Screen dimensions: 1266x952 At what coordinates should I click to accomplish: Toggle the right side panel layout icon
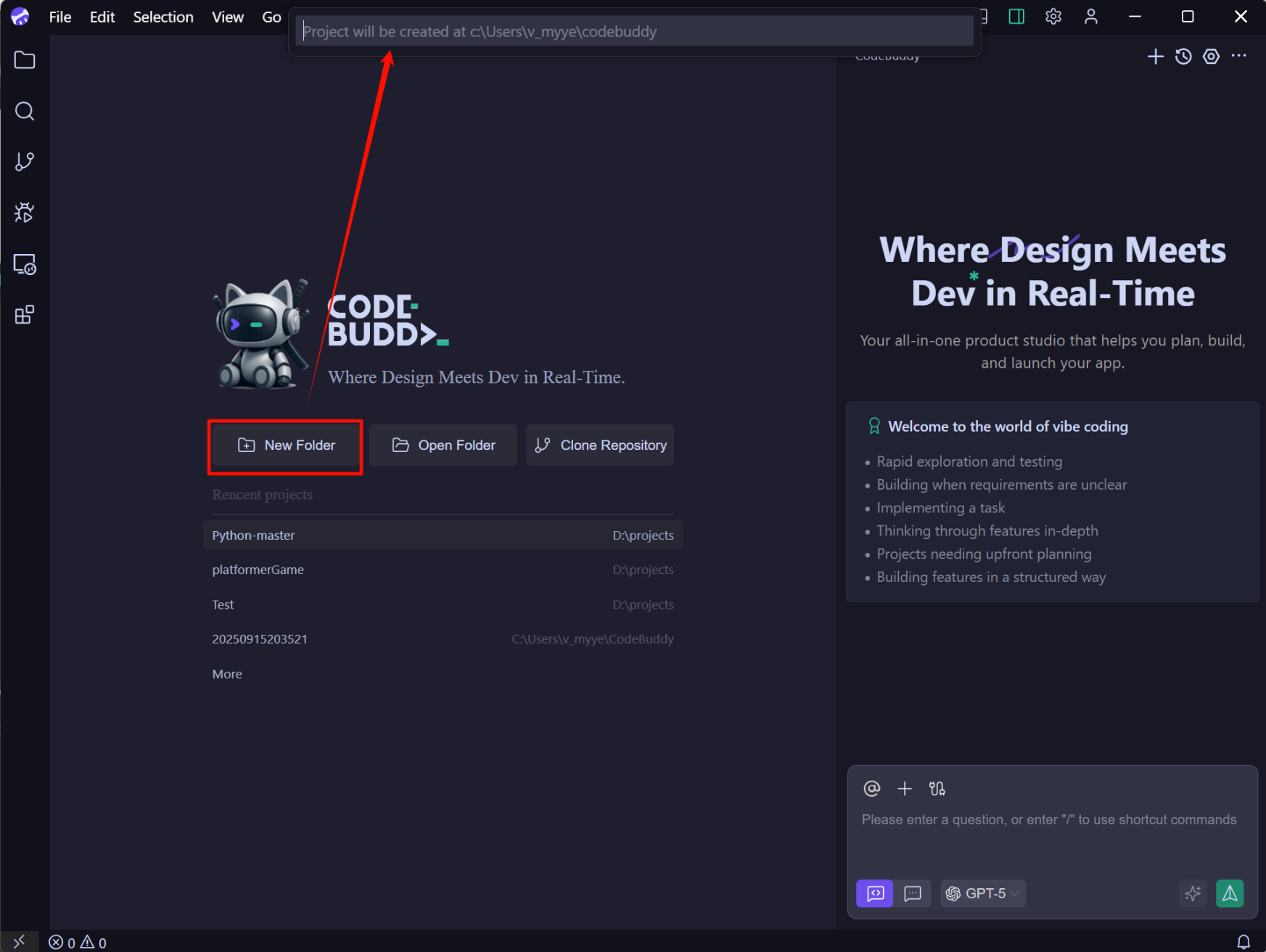(1016, 17)
